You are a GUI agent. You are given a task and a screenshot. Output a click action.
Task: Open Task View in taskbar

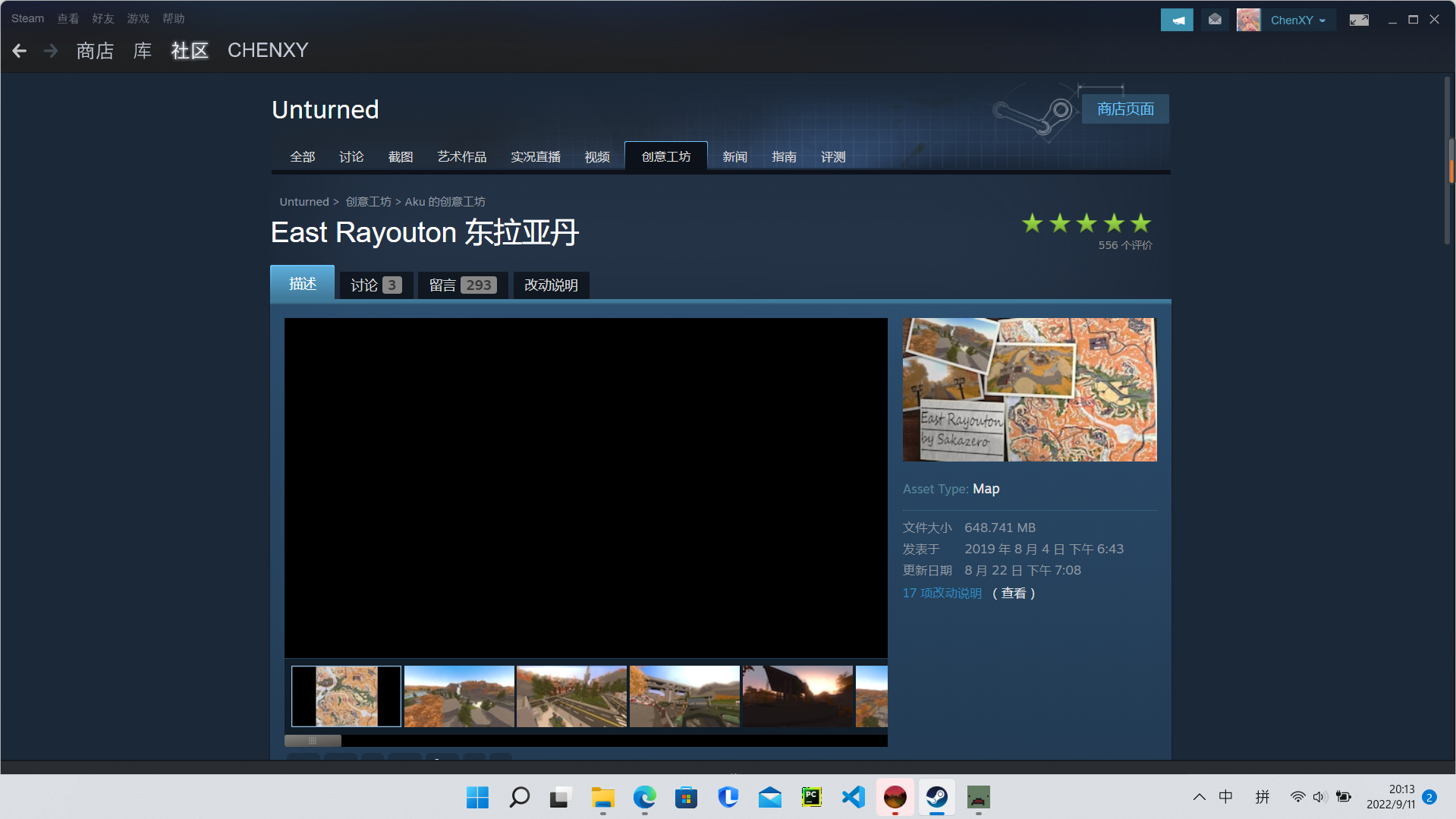[560, 797]
